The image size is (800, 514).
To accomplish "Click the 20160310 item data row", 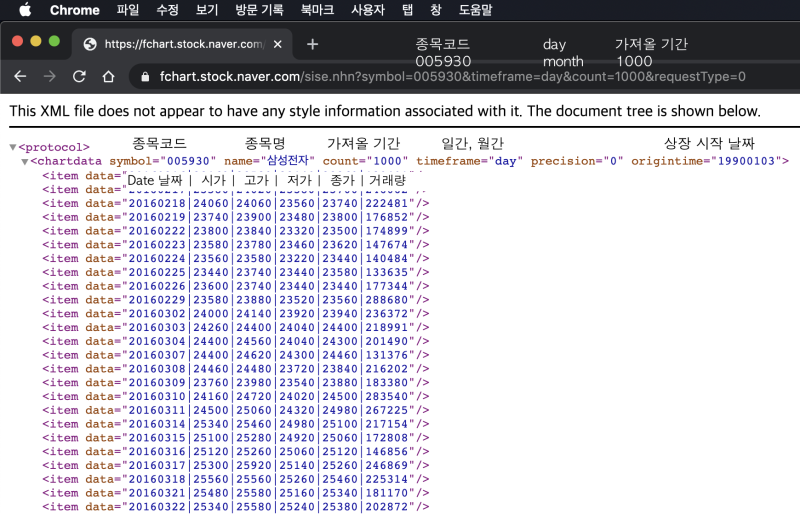I will [236, 396].
